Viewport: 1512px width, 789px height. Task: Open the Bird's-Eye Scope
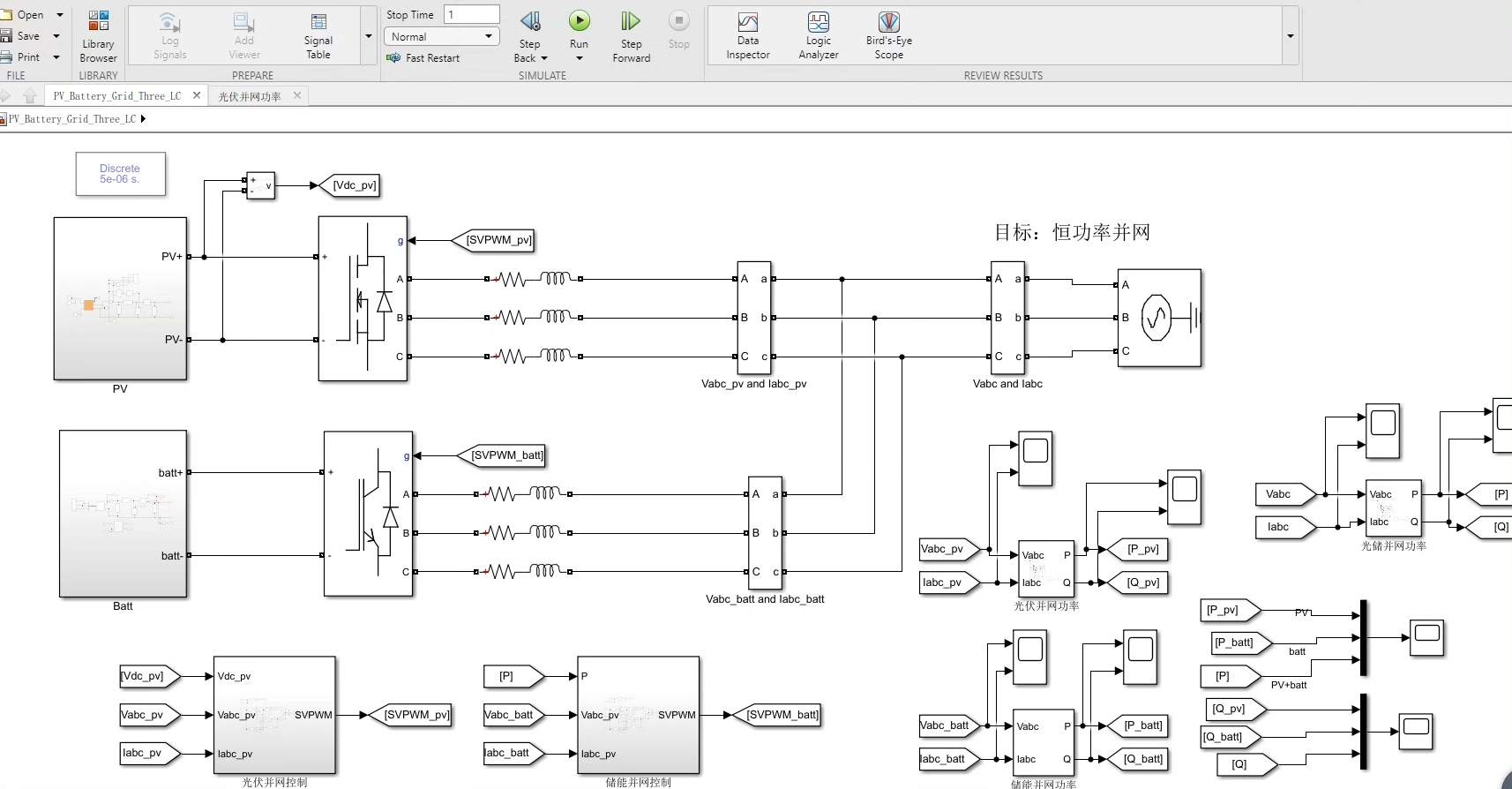pos(888,35)
